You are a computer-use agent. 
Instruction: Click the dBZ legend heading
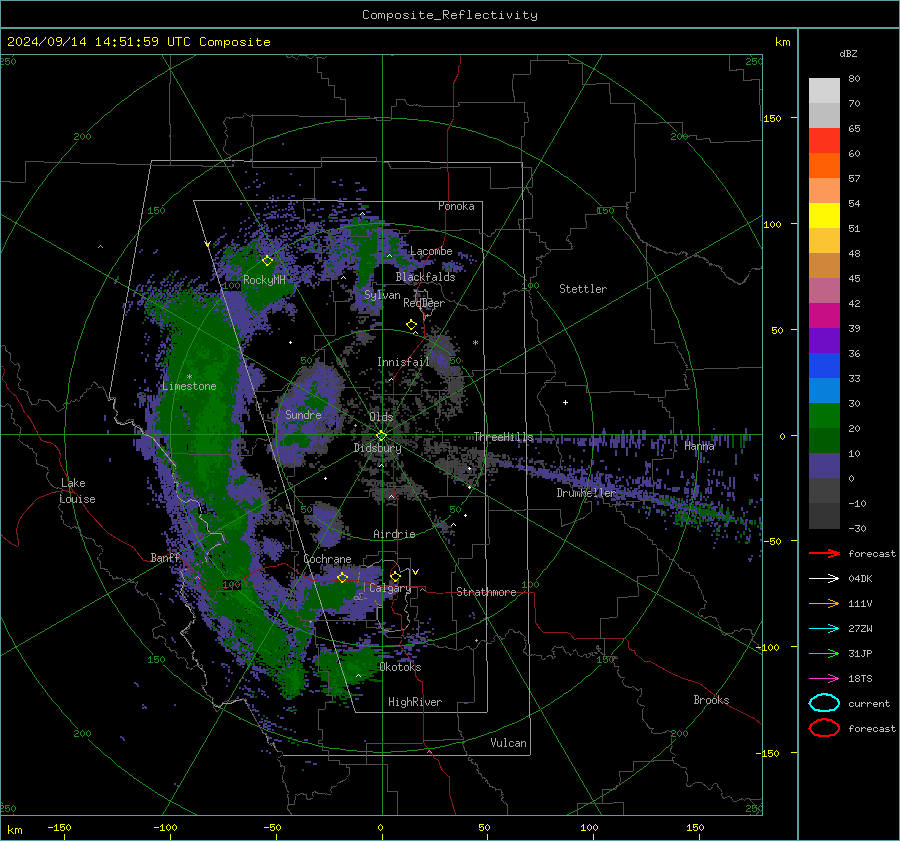(x=848, y=53)
